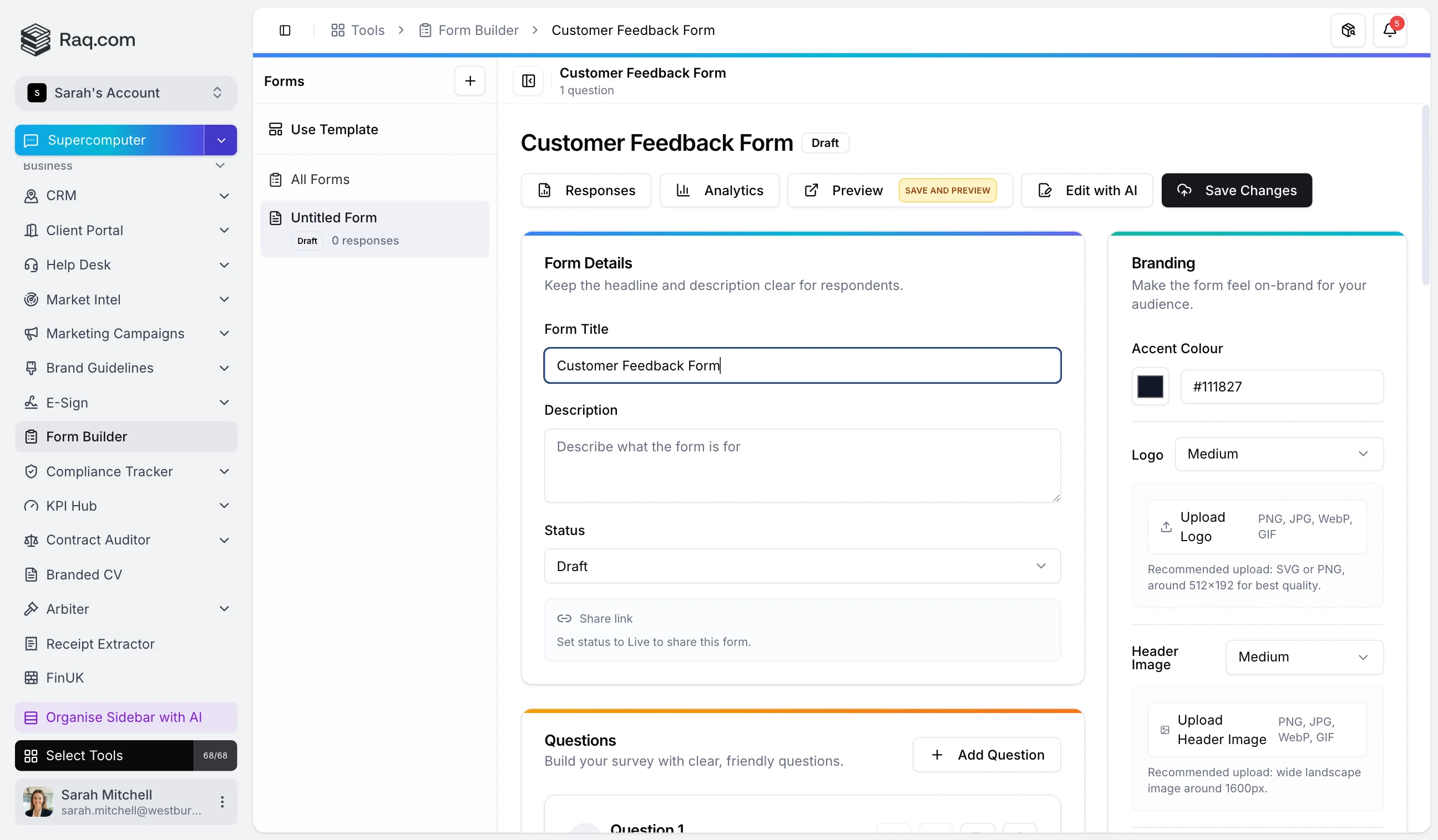Click the Raq.com logo icon

36,39
